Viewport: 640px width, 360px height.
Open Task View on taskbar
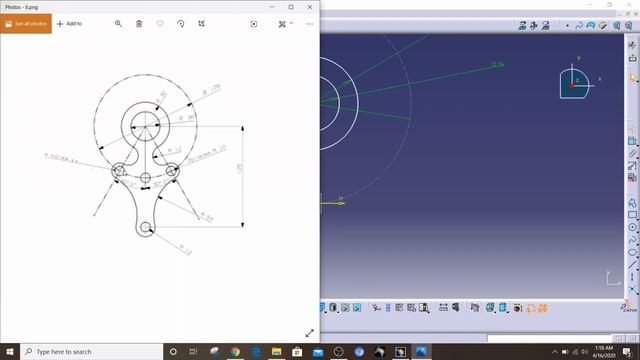pos(193,351)
